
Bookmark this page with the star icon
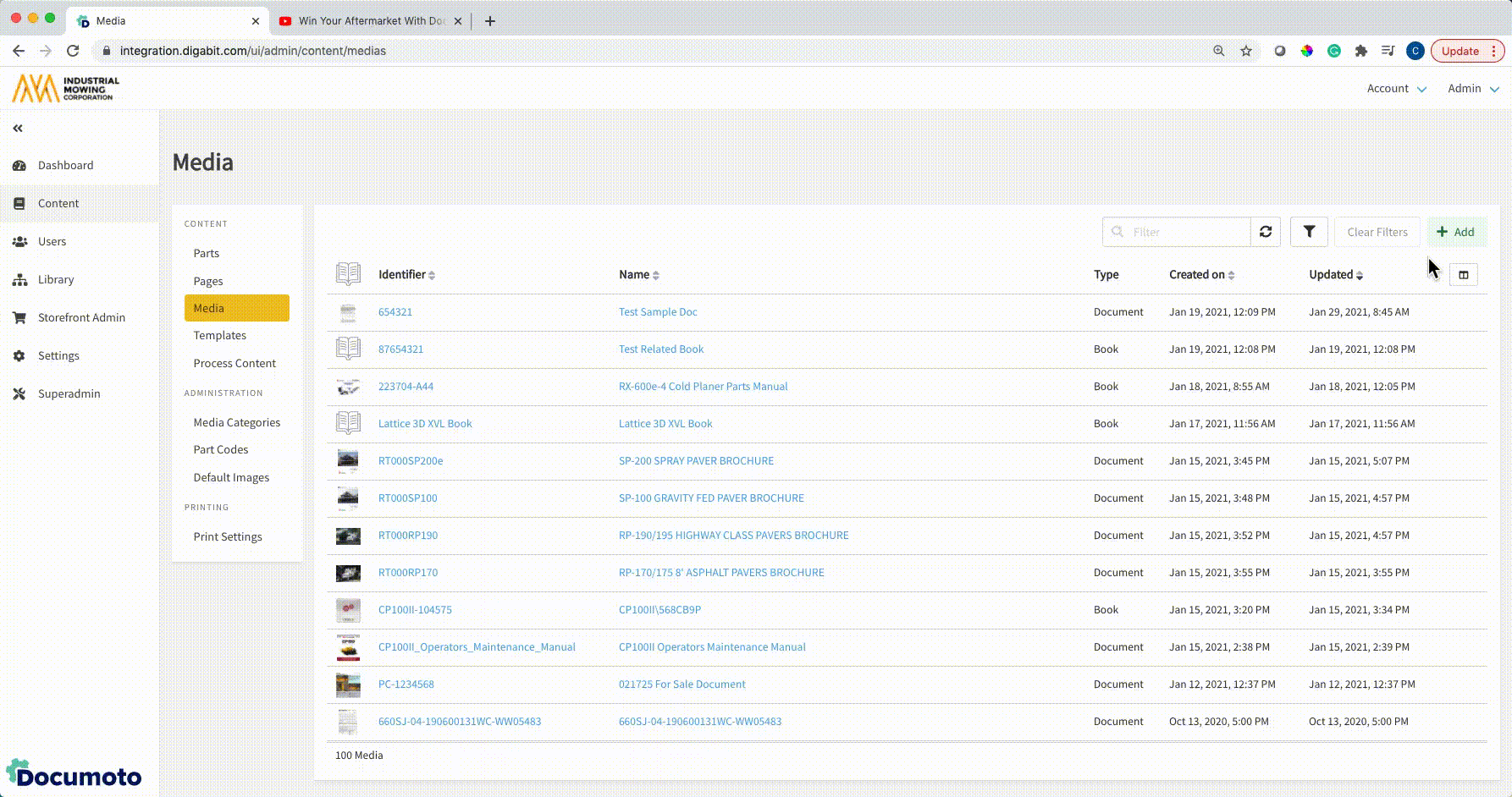[1246, 51]
